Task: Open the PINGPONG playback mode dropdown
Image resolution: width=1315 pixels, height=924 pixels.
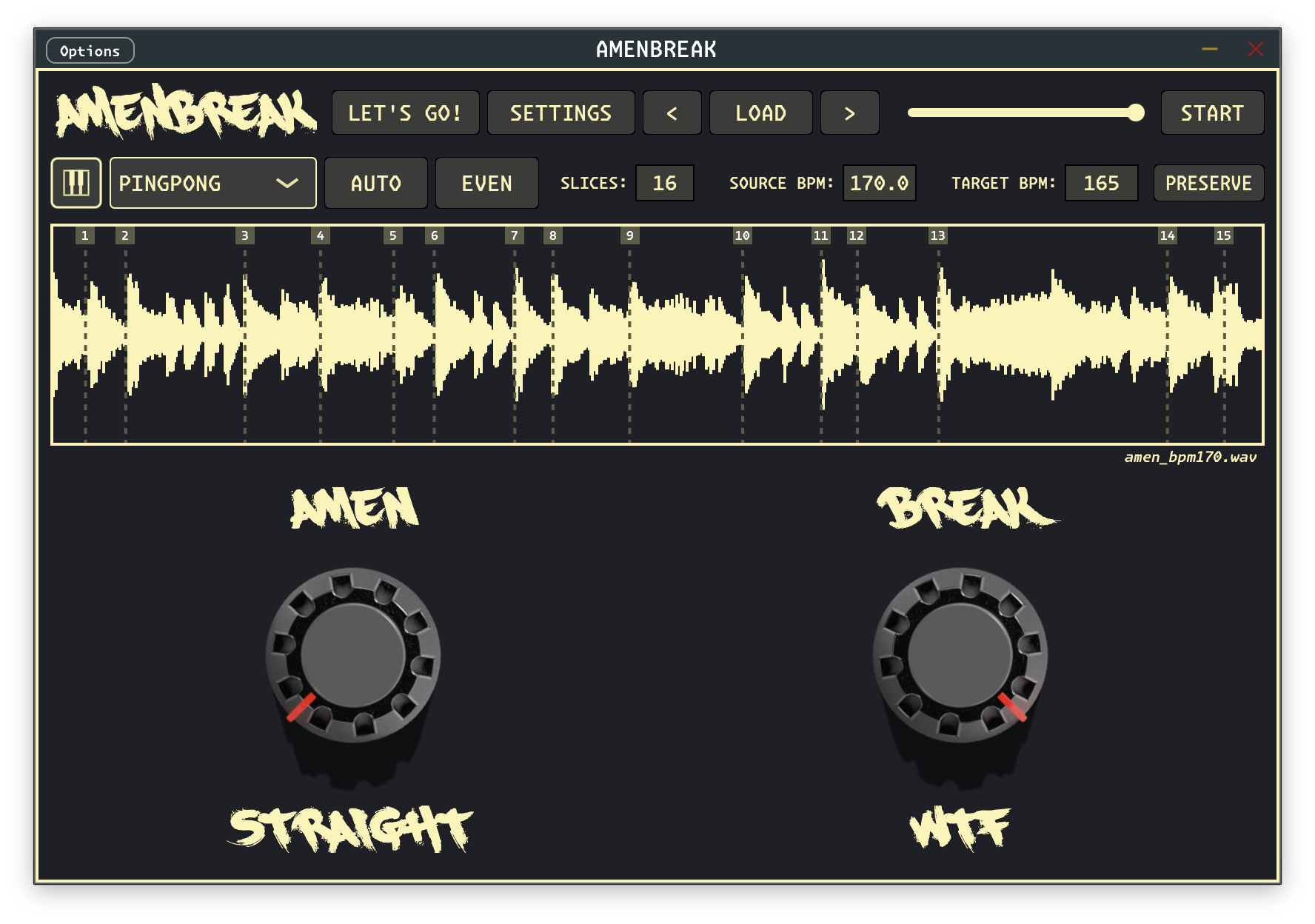Action: click(213, 183)
